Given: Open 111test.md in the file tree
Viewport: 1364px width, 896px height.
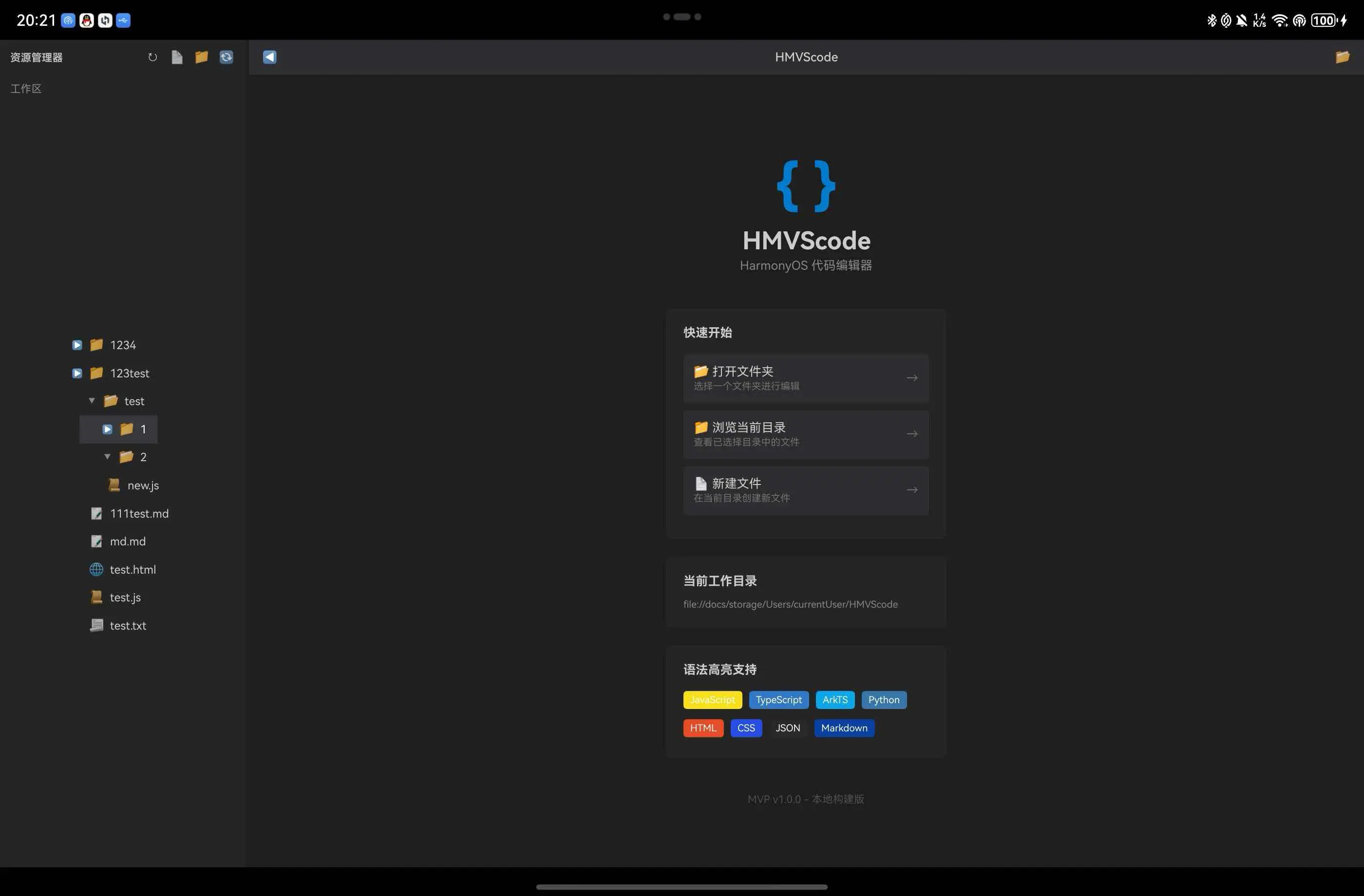Looking at the screenshot, I should [x=139, y=513].
